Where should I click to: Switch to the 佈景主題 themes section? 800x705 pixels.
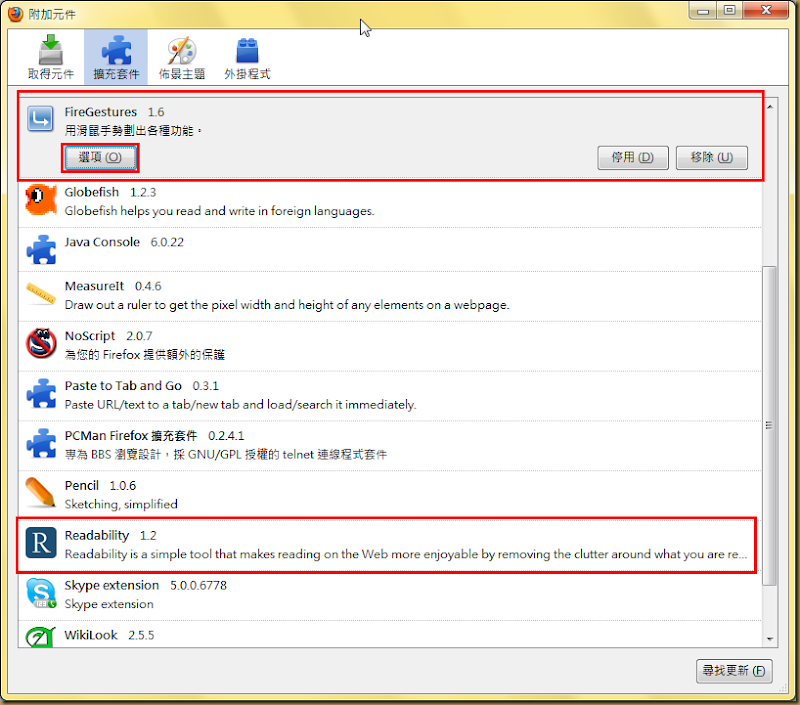coord(182,57)
